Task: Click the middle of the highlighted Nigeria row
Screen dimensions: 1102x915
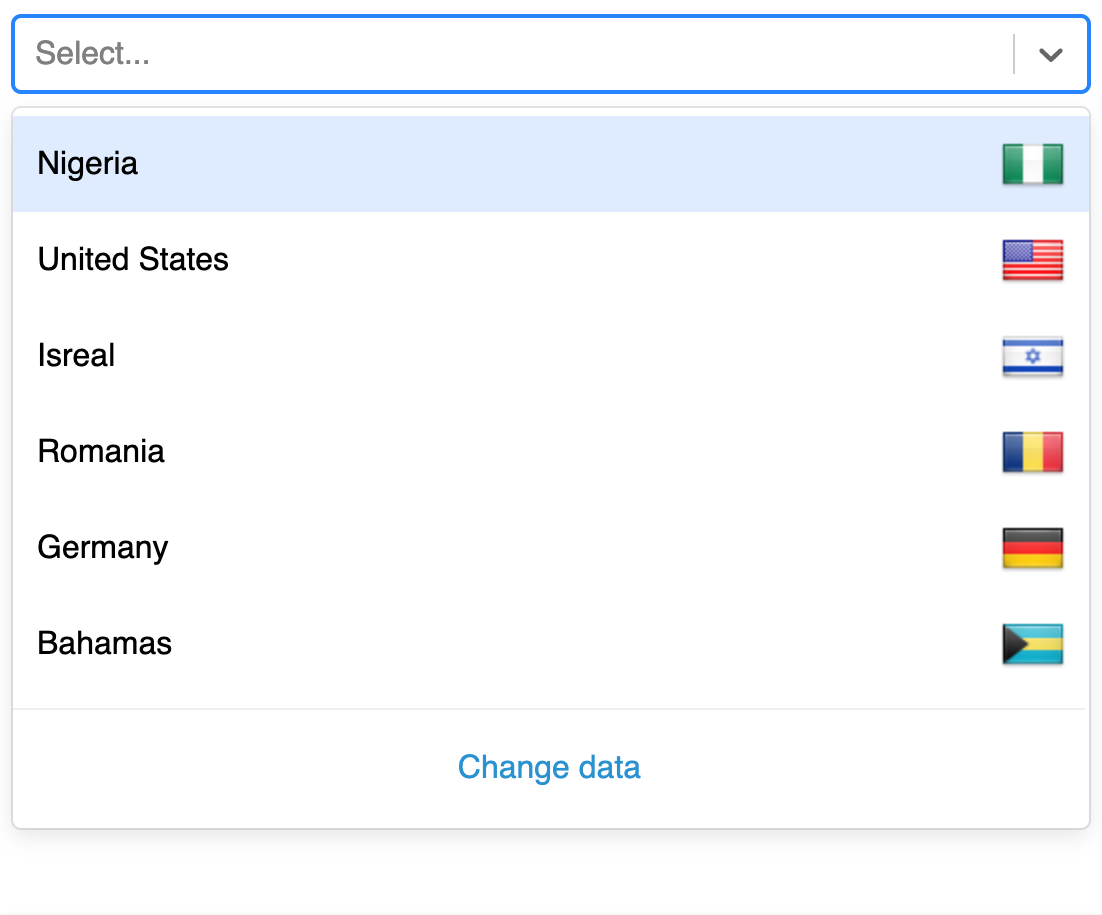Action: point(550,164)
